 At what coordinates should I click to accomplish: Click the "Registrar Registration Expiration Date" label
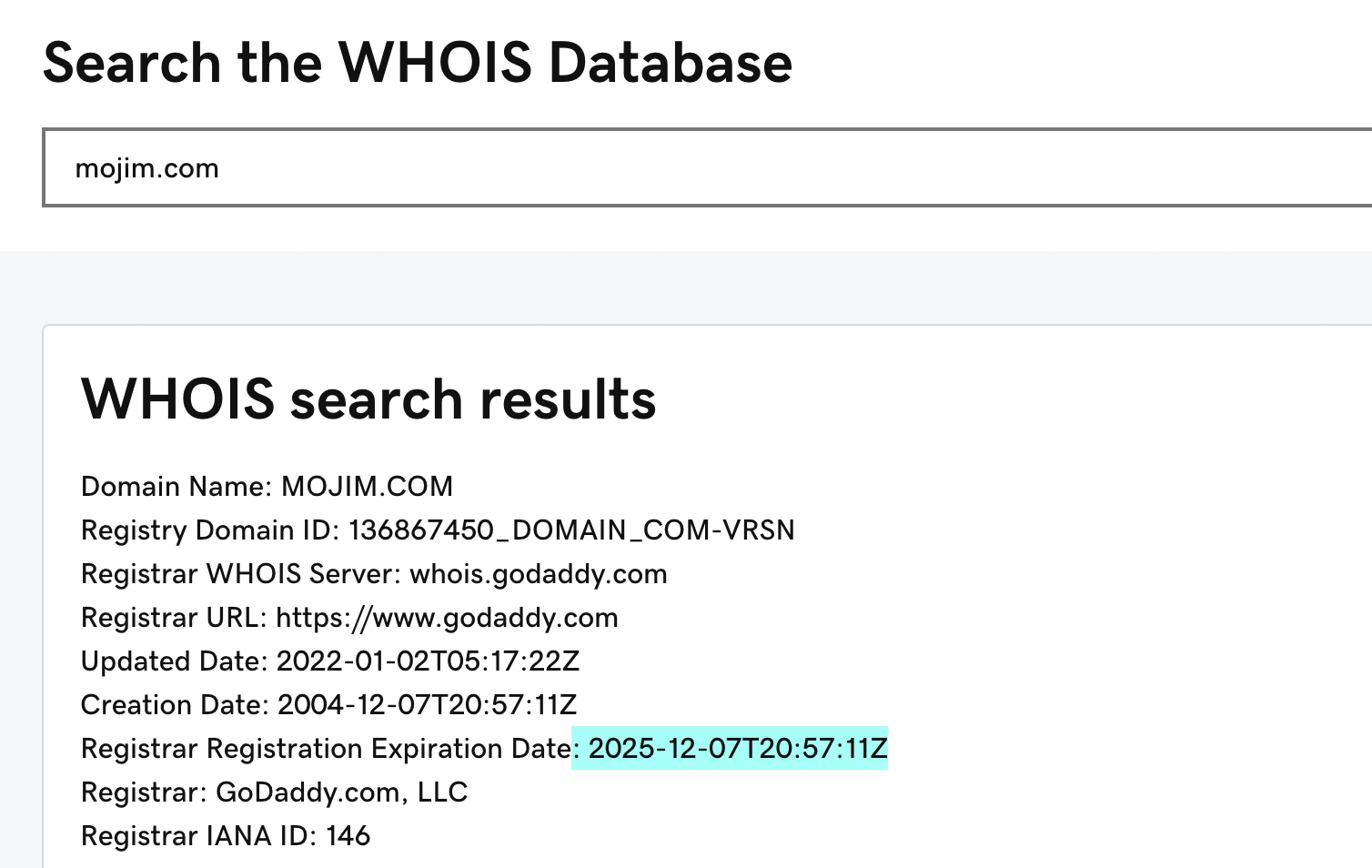[326, 749]
